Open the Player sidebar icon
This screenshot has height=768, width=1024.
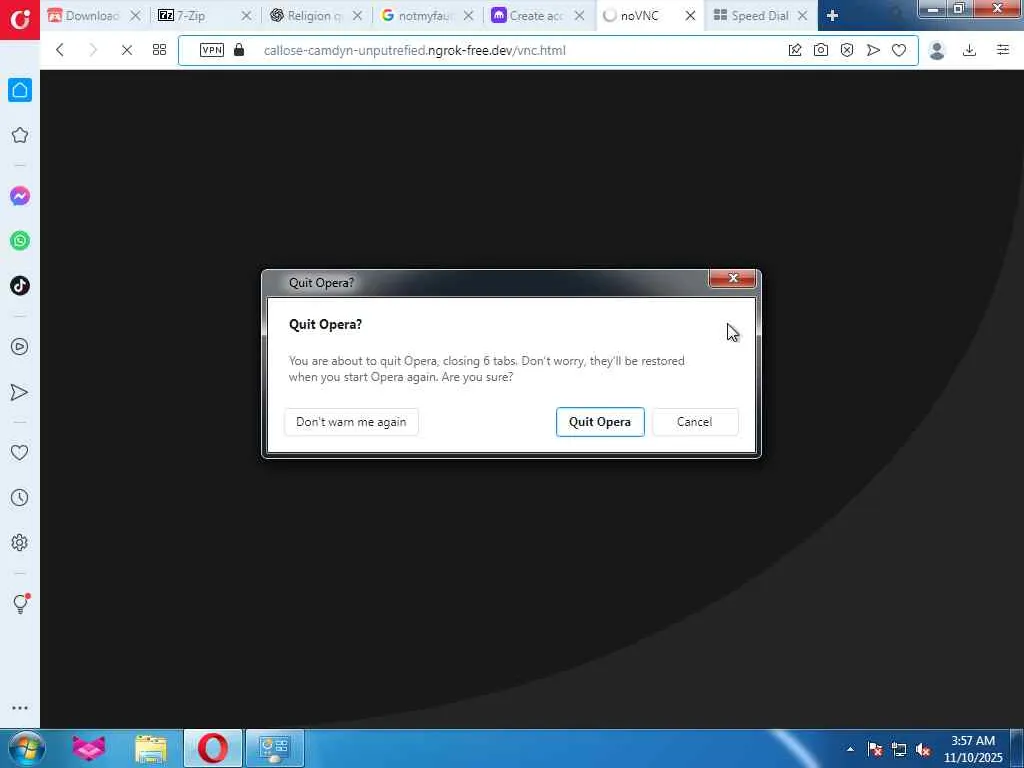click(x=20, y=346)
